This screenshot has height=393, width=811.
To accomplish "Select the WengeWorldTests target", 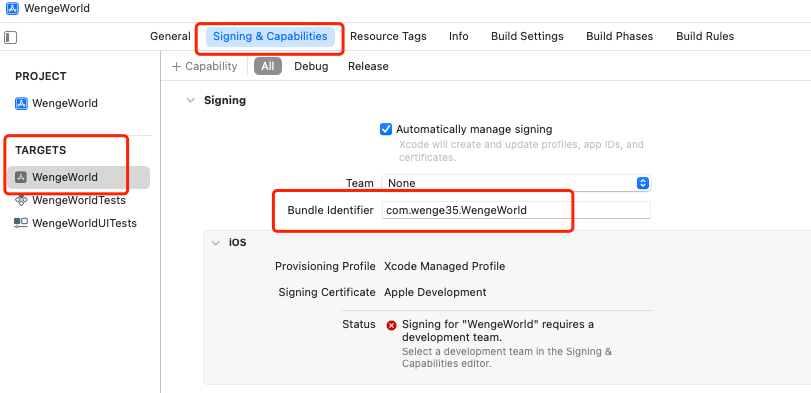I will 70,200.
